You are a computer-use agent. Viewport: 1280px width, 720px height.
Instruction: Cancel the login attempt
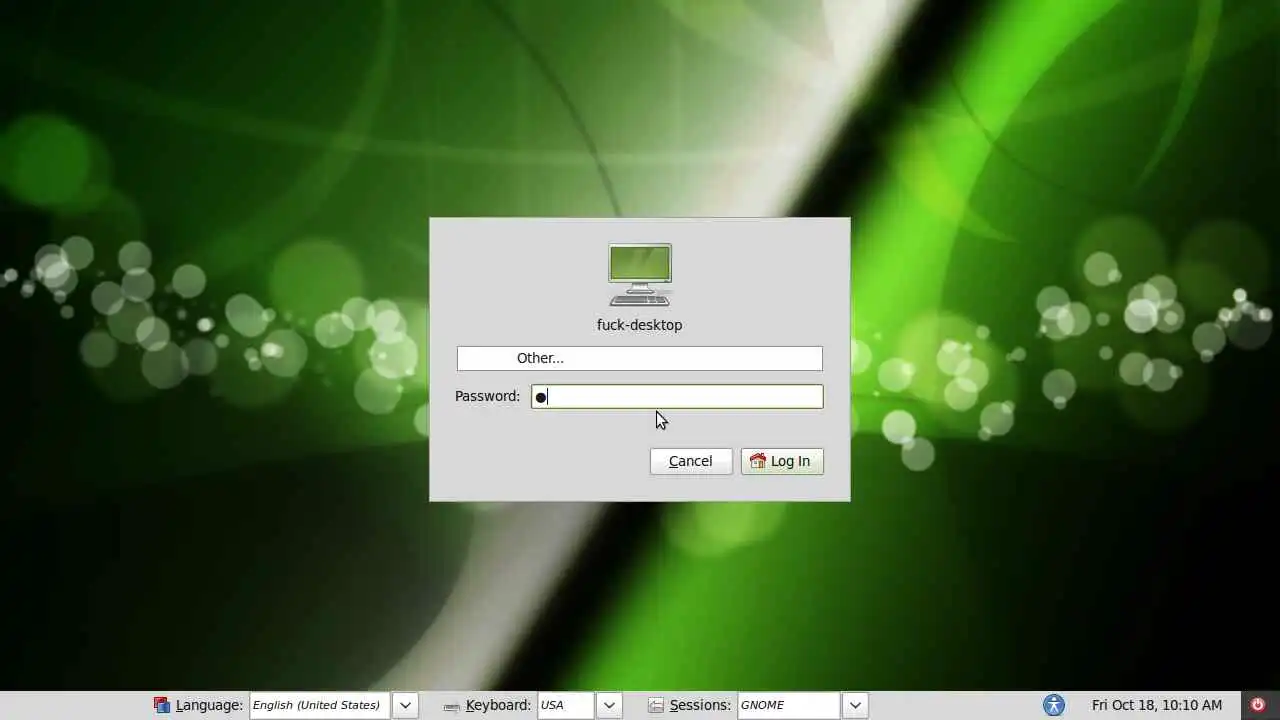[x=691, y=461]
